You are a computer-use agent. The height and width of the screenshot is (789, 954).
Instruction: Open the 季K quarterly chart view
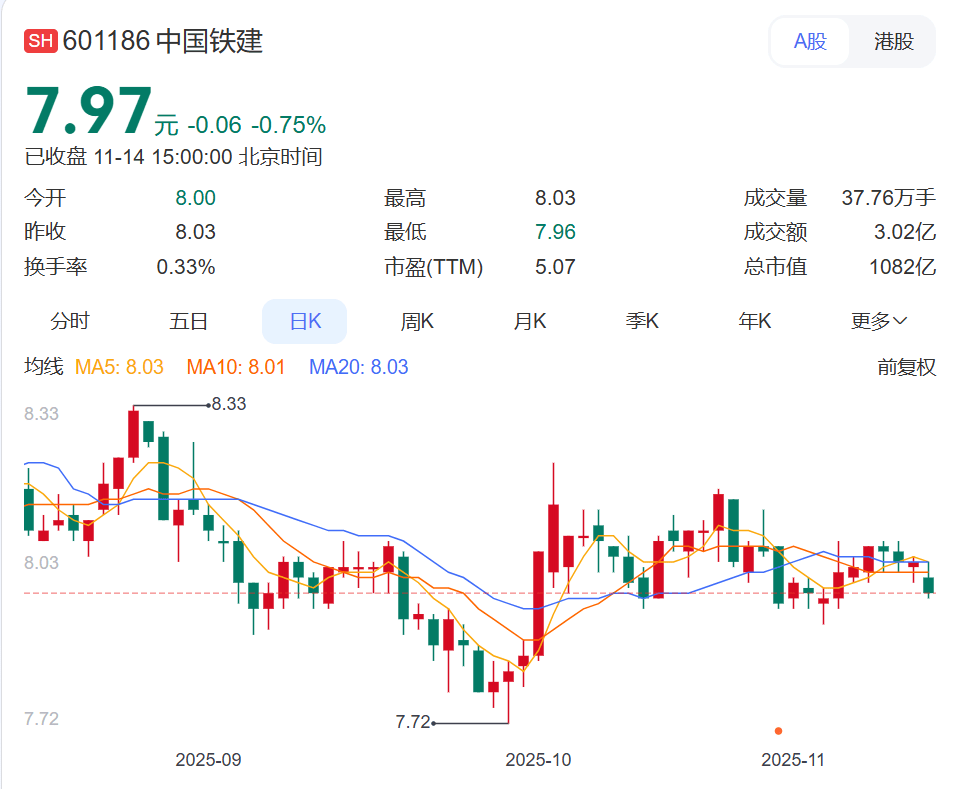pos(641,321)
